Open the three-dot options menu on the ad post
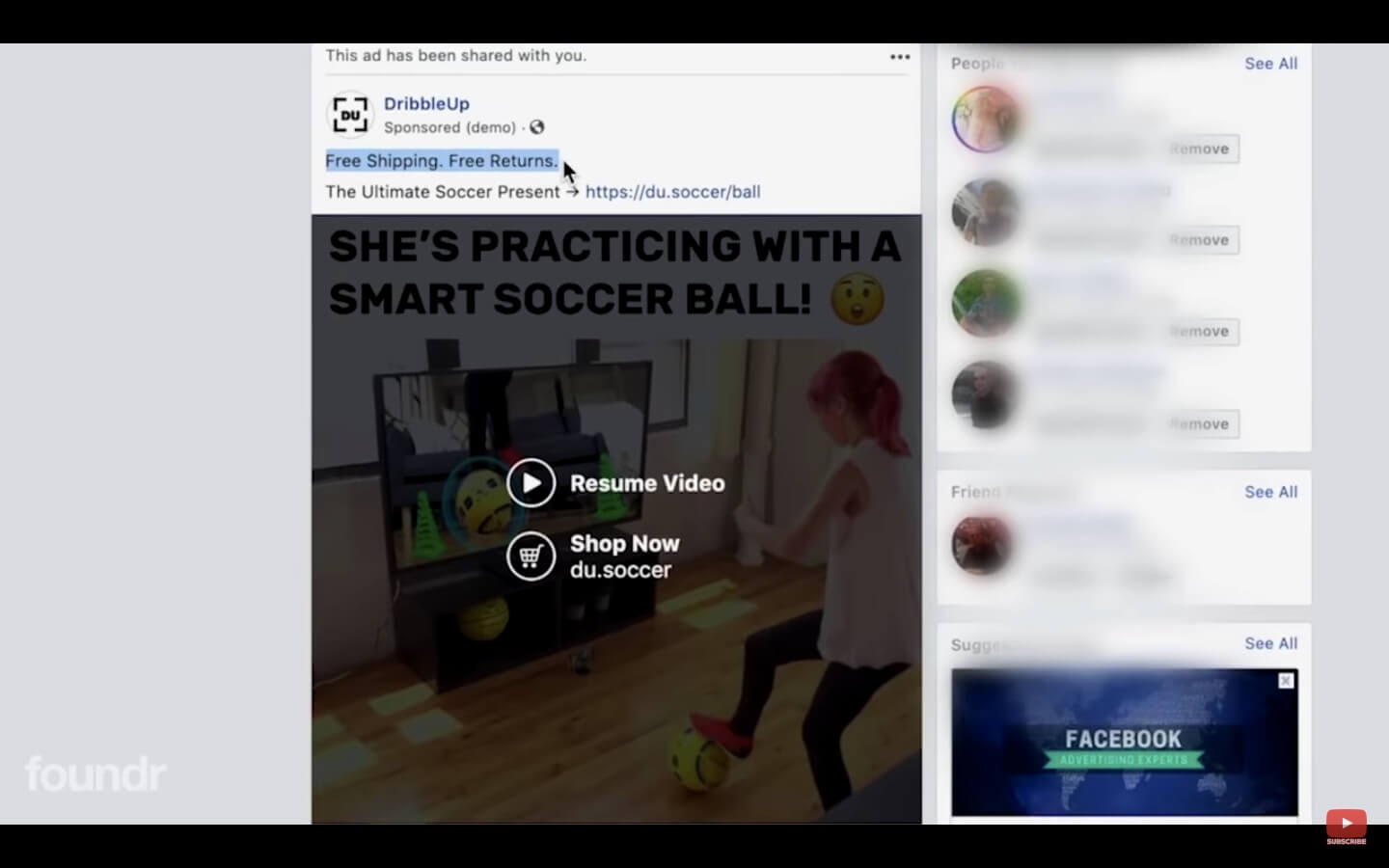 tap(900, 57)
